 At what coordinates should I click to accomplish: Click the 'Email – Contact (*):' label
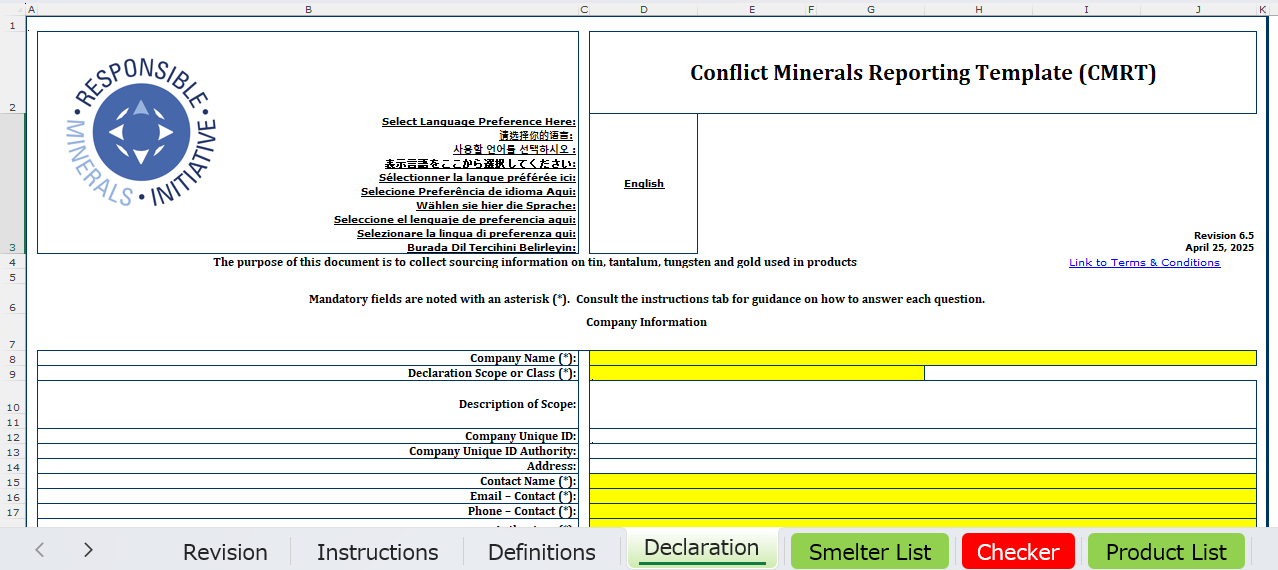523,496
